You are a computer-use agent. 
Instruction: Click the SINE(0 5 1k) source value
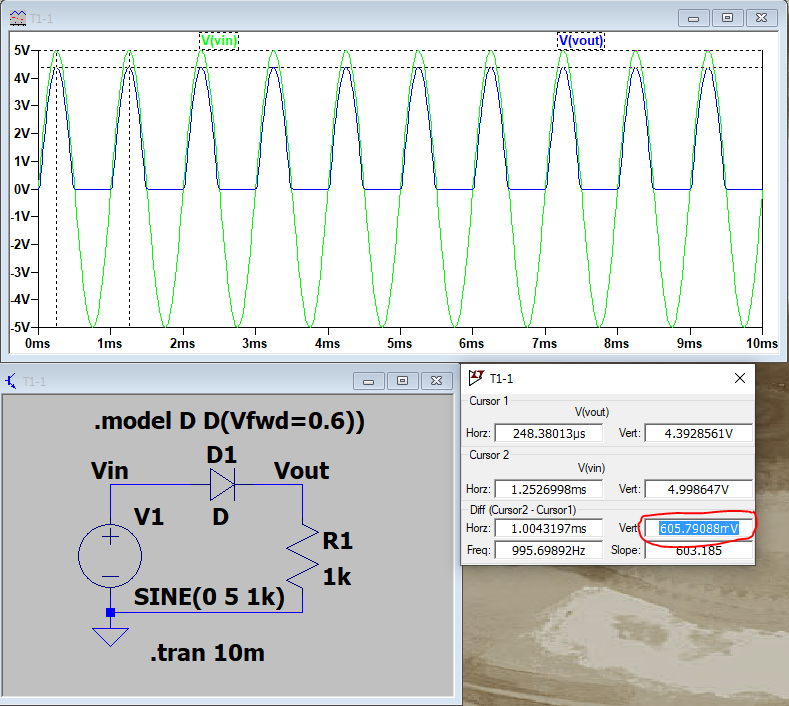(x=210, y=597)
